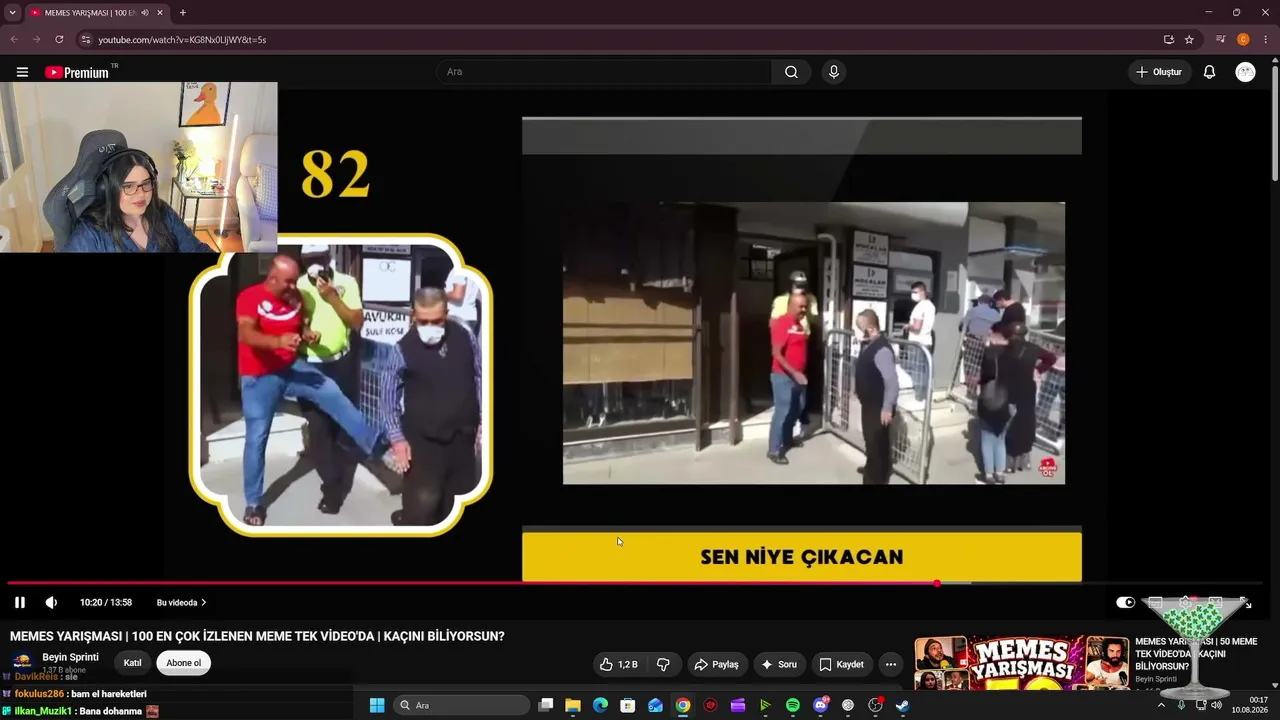Open the 50 MEME recommended video thumbnail
Viewport: 1280px width, 720px height.
click(x=1021, y=663)
